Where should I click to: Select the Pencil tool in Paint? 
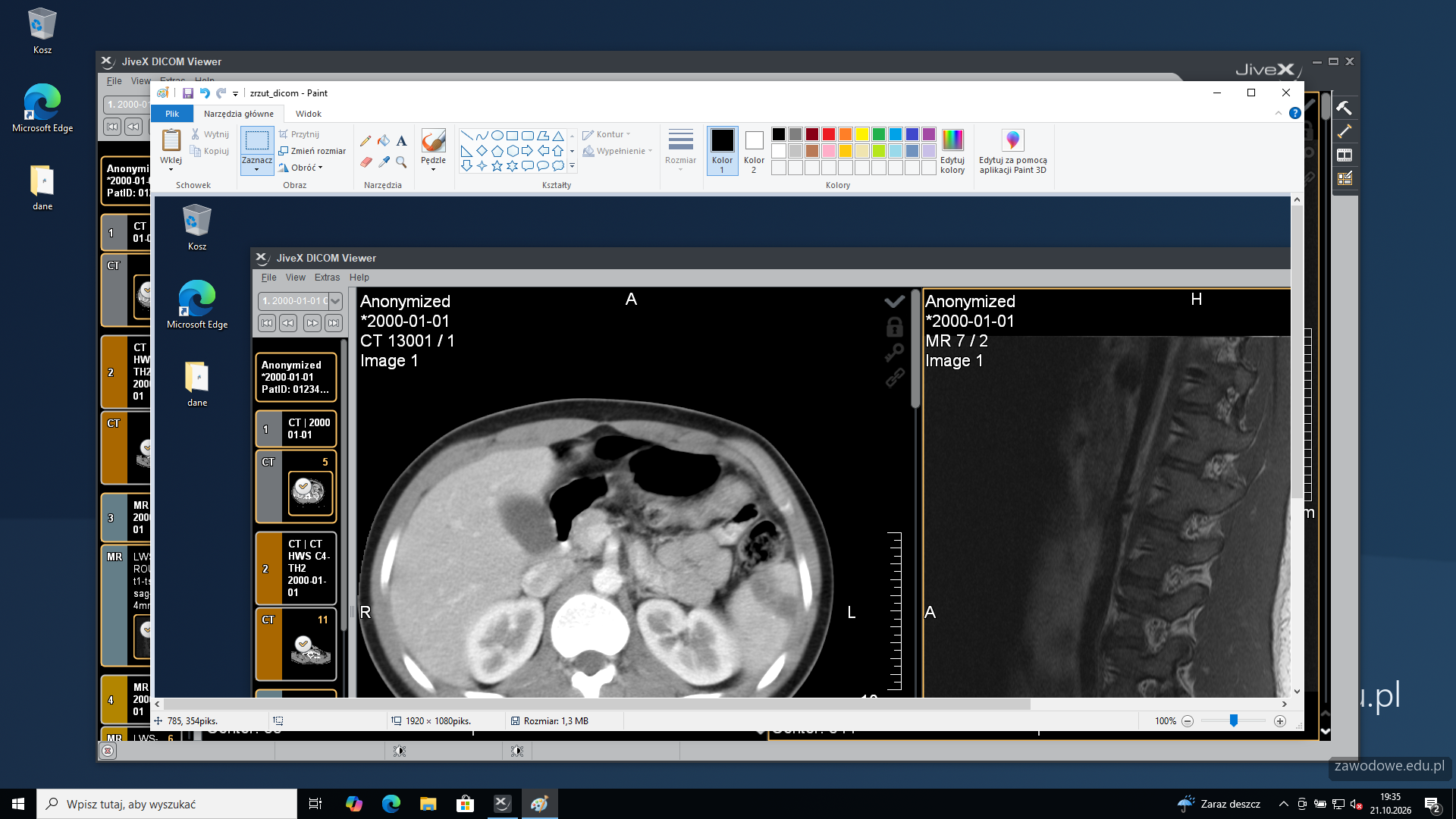[366, 141]
